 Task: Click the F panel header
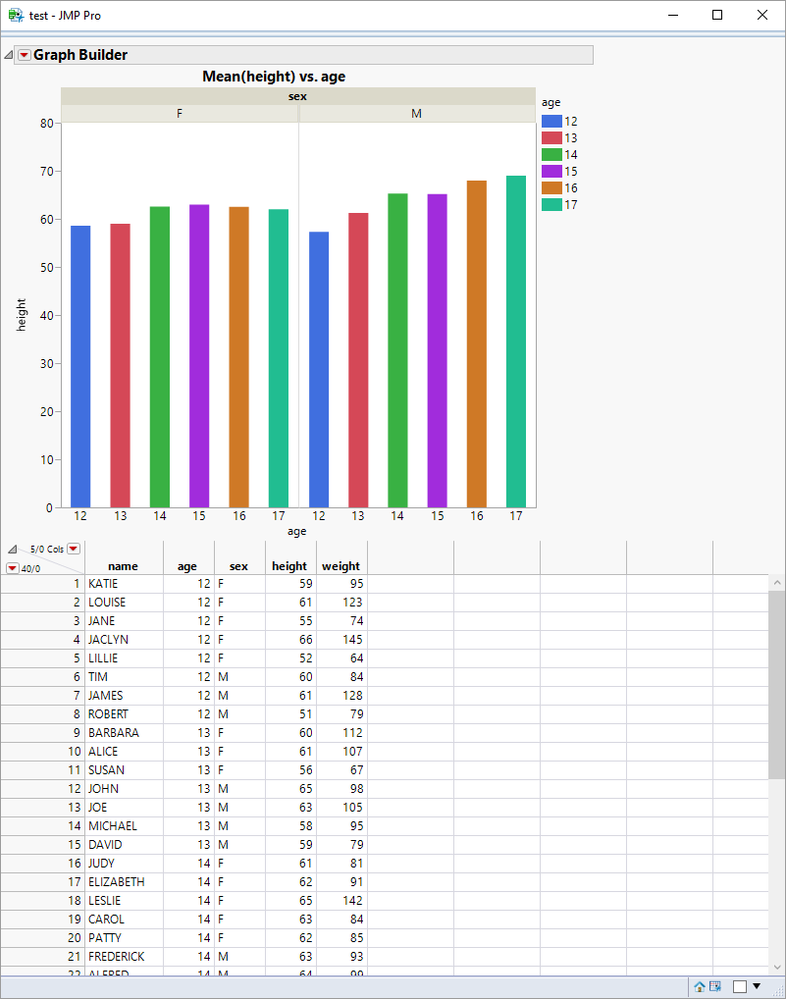180,113
